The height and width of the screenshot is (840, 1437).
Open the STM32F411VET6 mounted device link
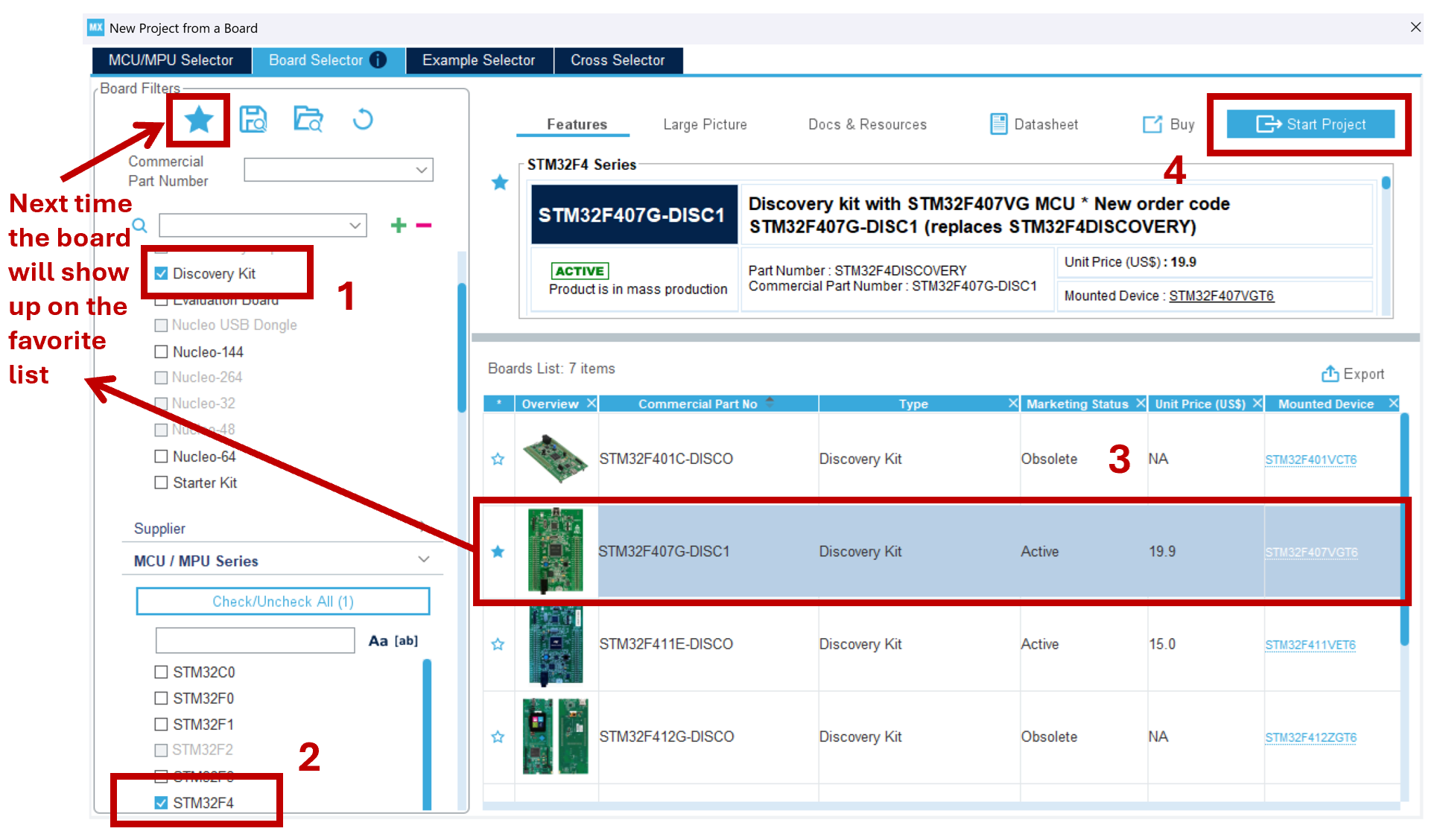[x=1310, y=645]
